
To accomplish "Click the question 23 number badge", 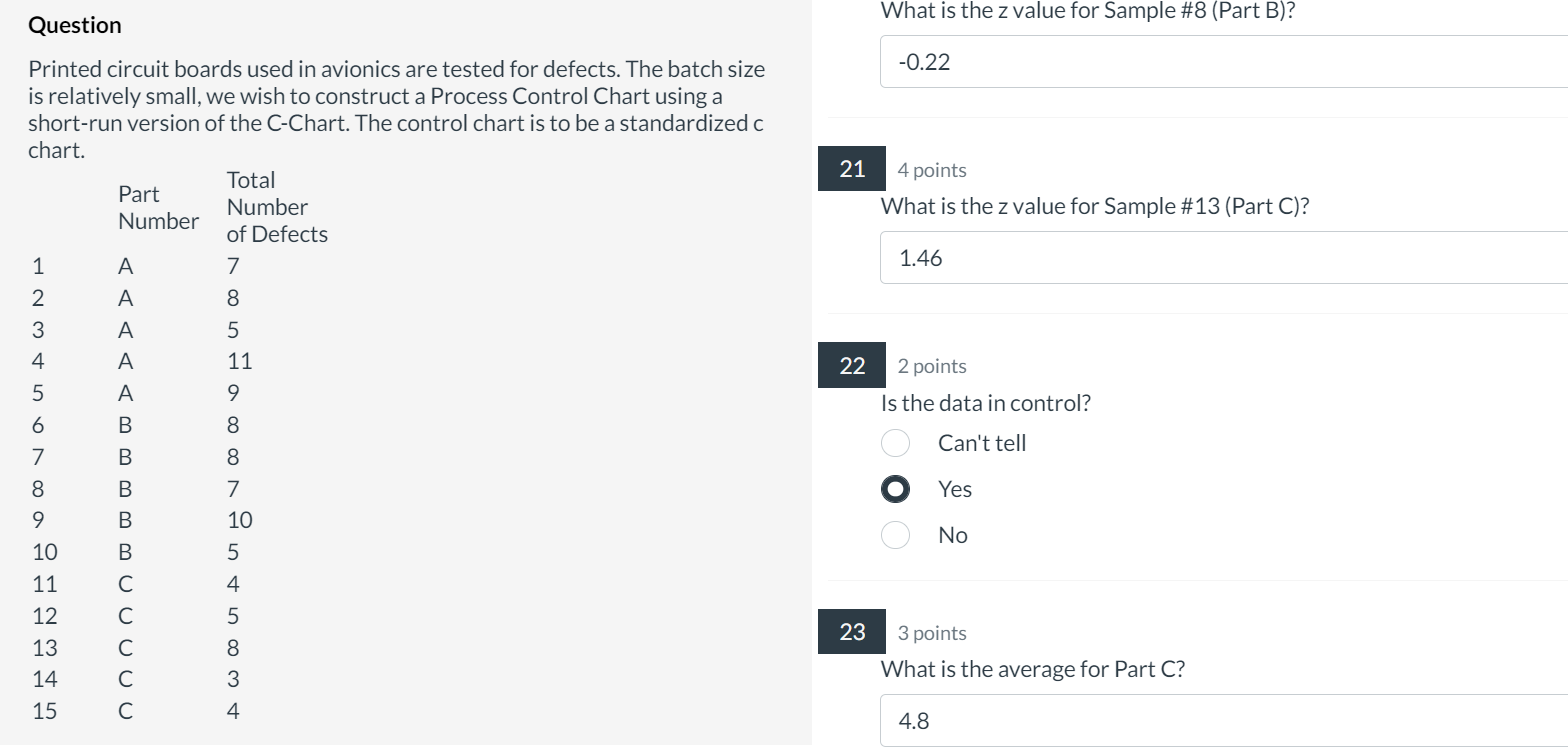I will 851,631.
